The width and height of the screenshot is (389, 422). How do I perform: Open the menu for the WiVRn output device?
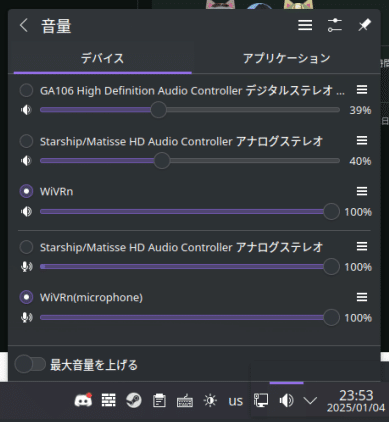362,191
